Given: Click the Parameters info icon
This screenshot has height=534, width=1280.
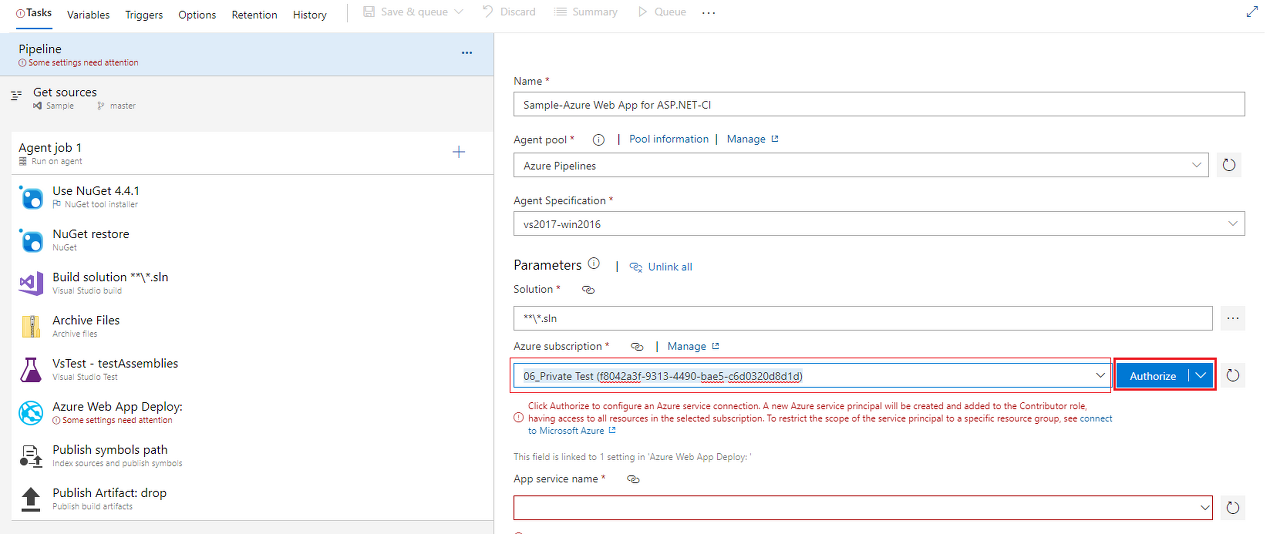Looking at the screenshot, I should point(594,265).
